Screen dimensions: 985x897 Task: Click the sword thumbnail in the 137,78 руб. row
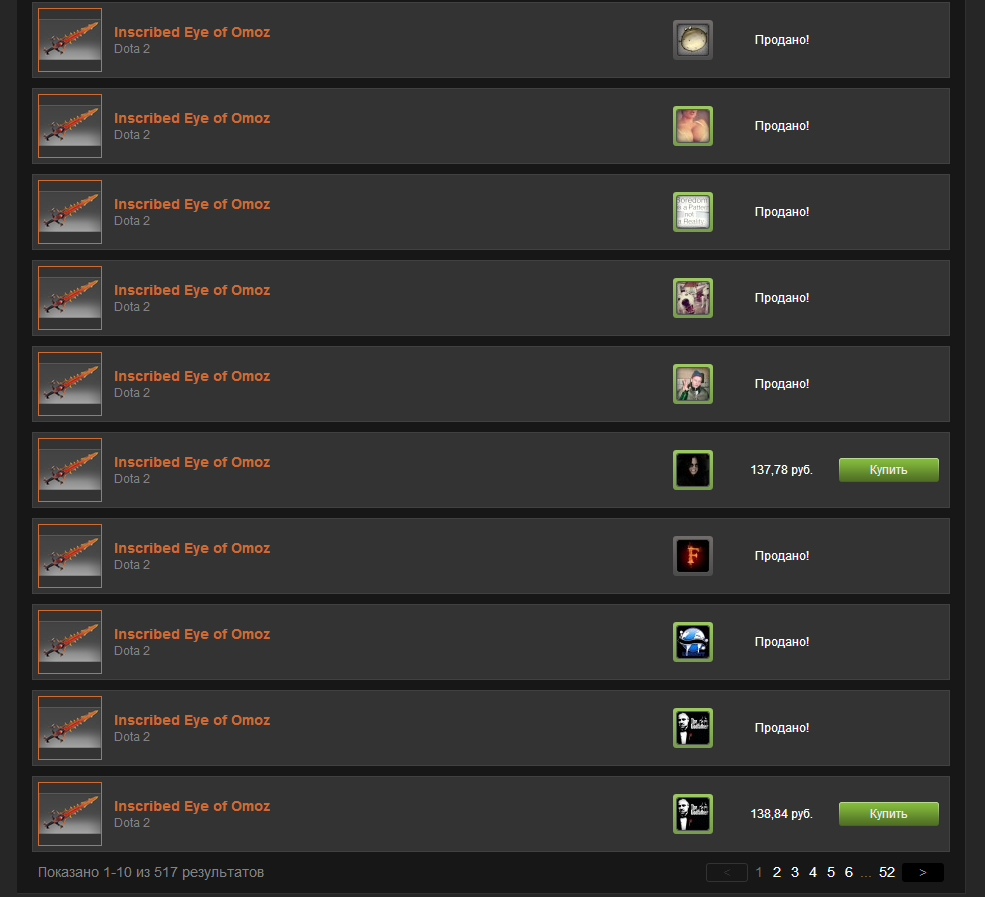pyautogui.click(x=70, y=470)
